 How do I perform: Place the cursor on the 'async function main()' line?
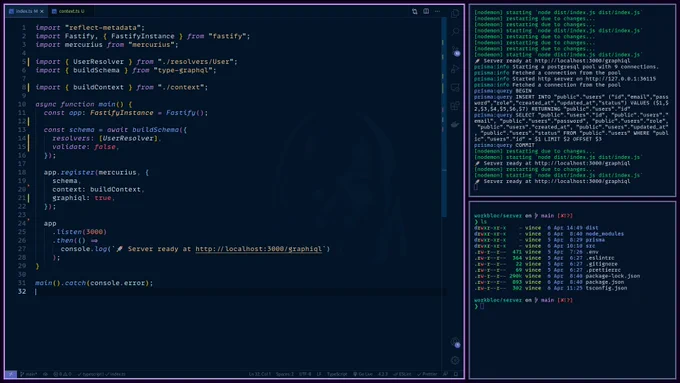click(x=84, y=104)
